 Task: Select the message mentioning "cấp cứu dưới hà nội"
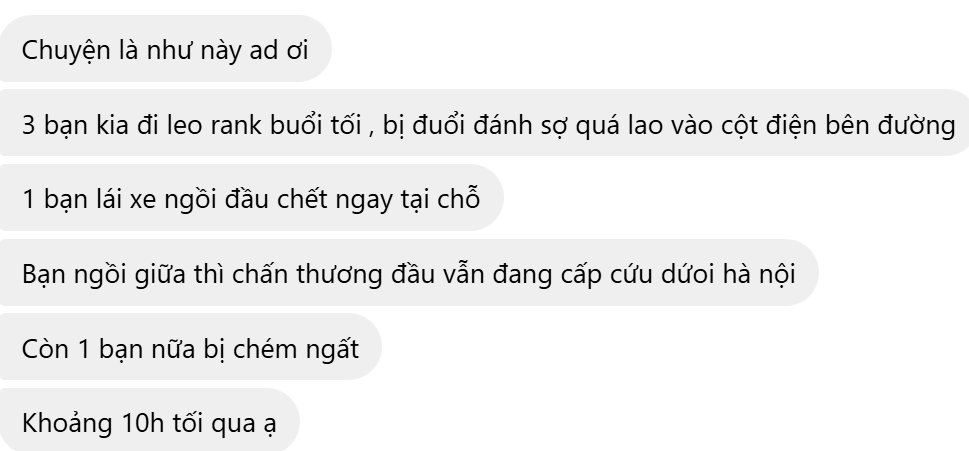tap(408, 272)
